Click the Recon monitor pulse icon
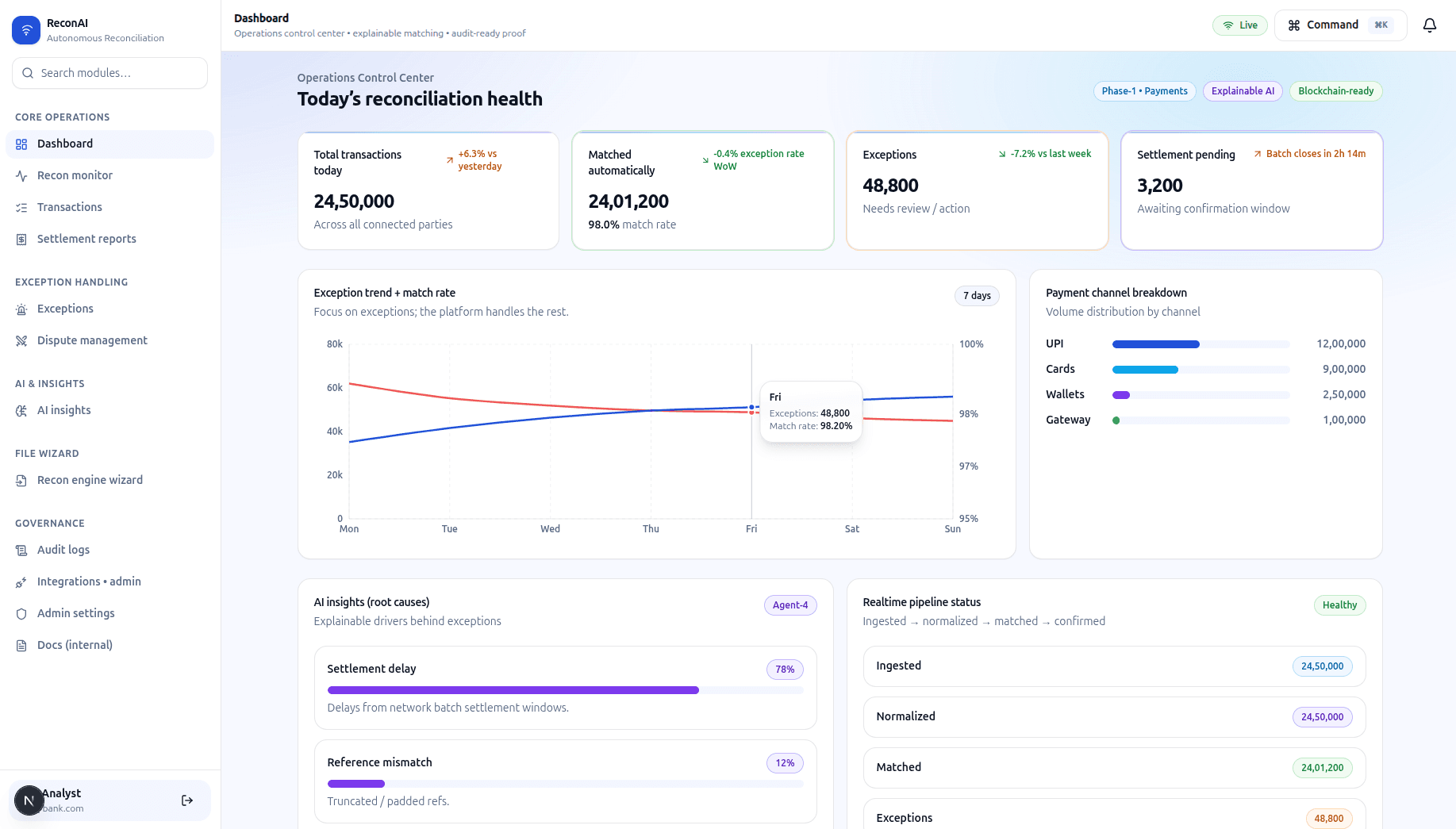The image size is (1456, 829). tap(21, 176)
